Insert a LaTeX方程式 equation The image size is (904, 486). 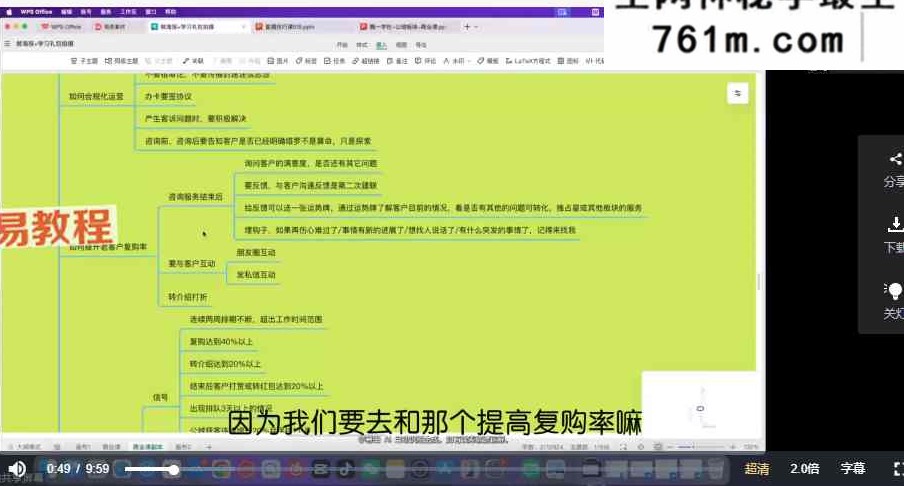[x=528, y=61]
